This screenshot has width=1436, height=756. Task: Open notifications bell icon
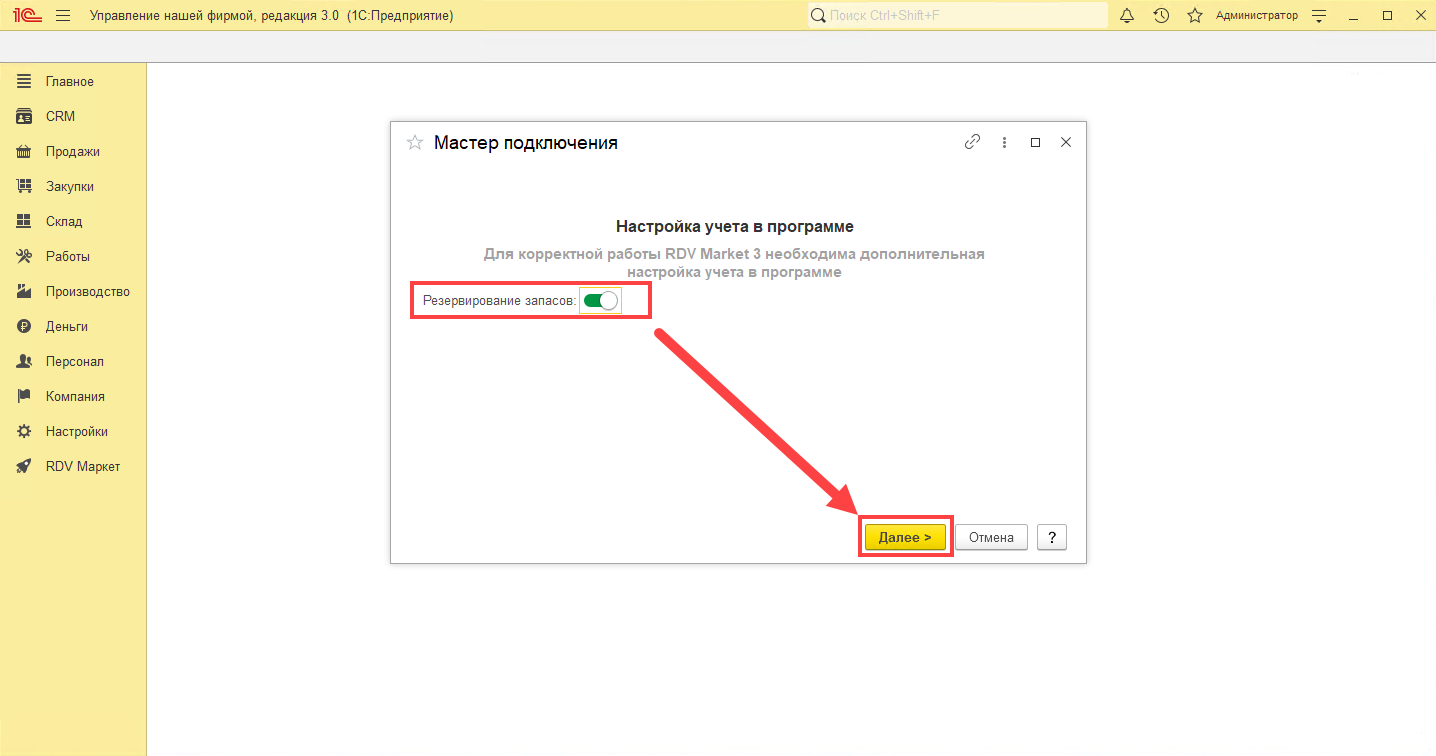click(1127, 16)
